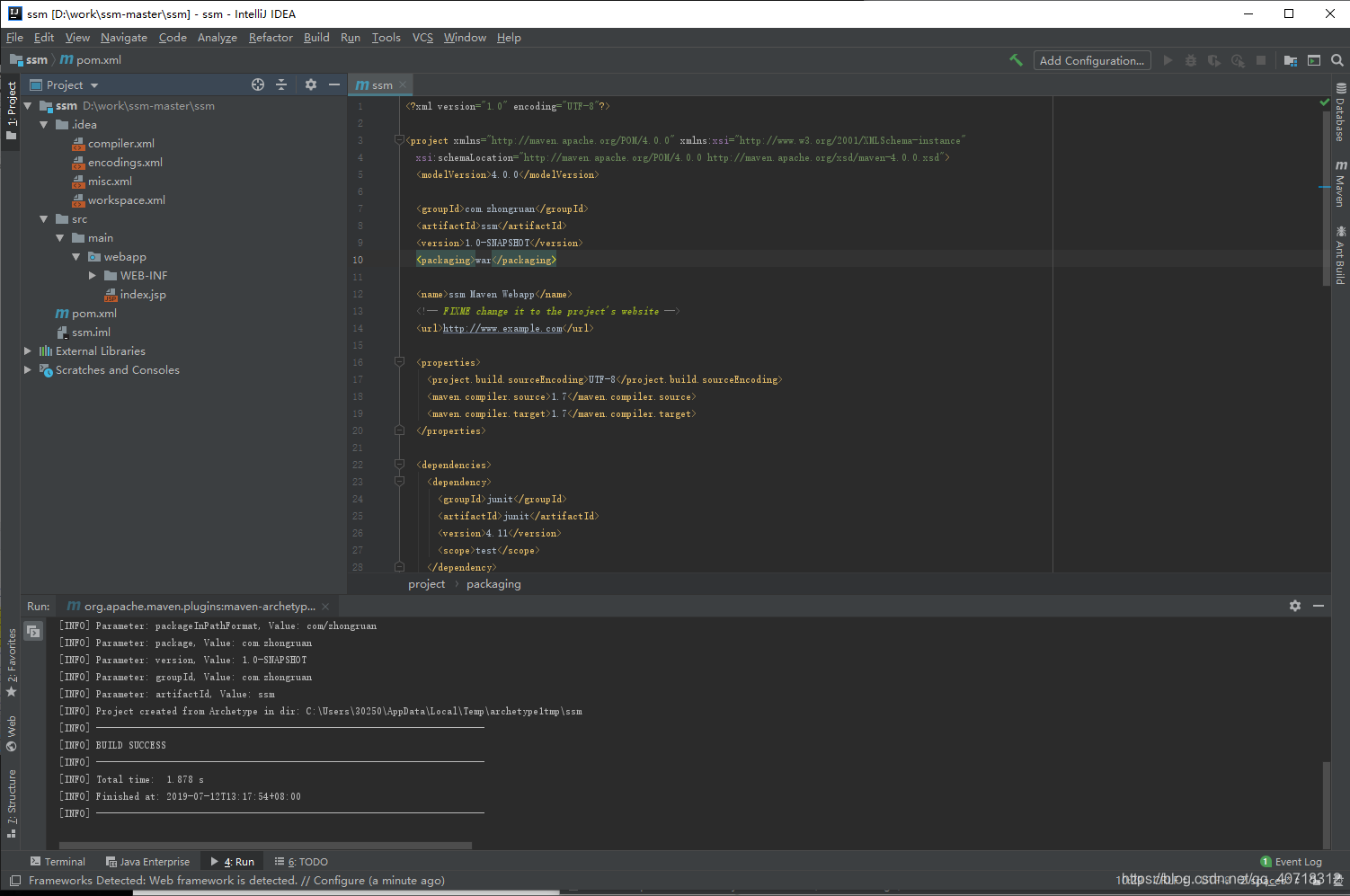The image size is (1350, 896).
Task: Expand the WEB-INF folder
Action: point(93,276)
